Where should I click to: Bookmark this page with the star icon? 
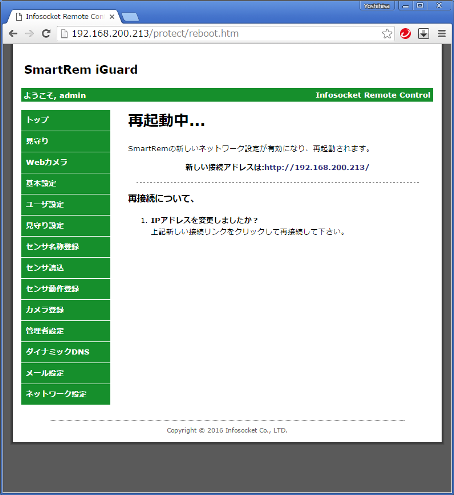coord(387,34)
